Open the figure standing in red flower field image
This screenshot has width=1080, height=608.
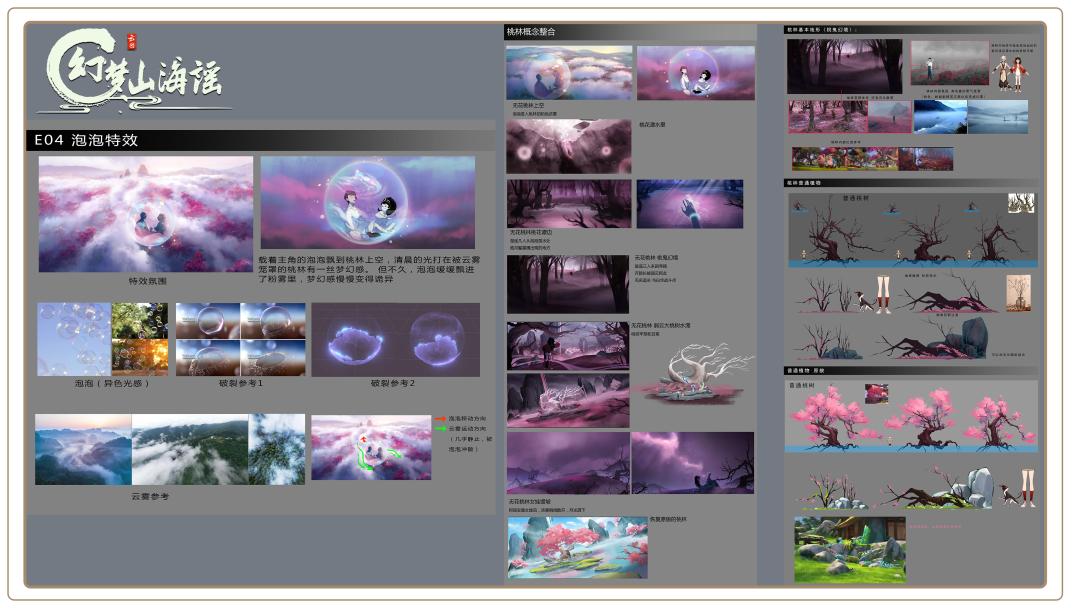pos(950,63)
